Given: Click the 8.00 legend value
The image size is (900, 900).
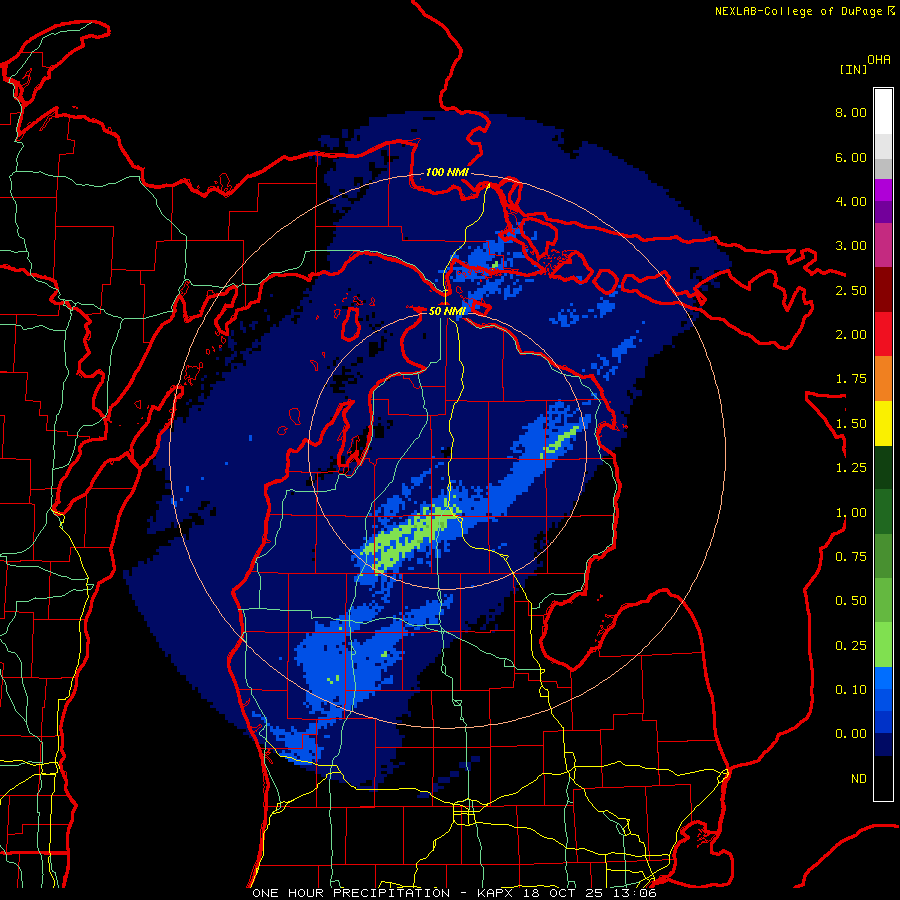Looking at the screenshot, I should click(851, 112).
